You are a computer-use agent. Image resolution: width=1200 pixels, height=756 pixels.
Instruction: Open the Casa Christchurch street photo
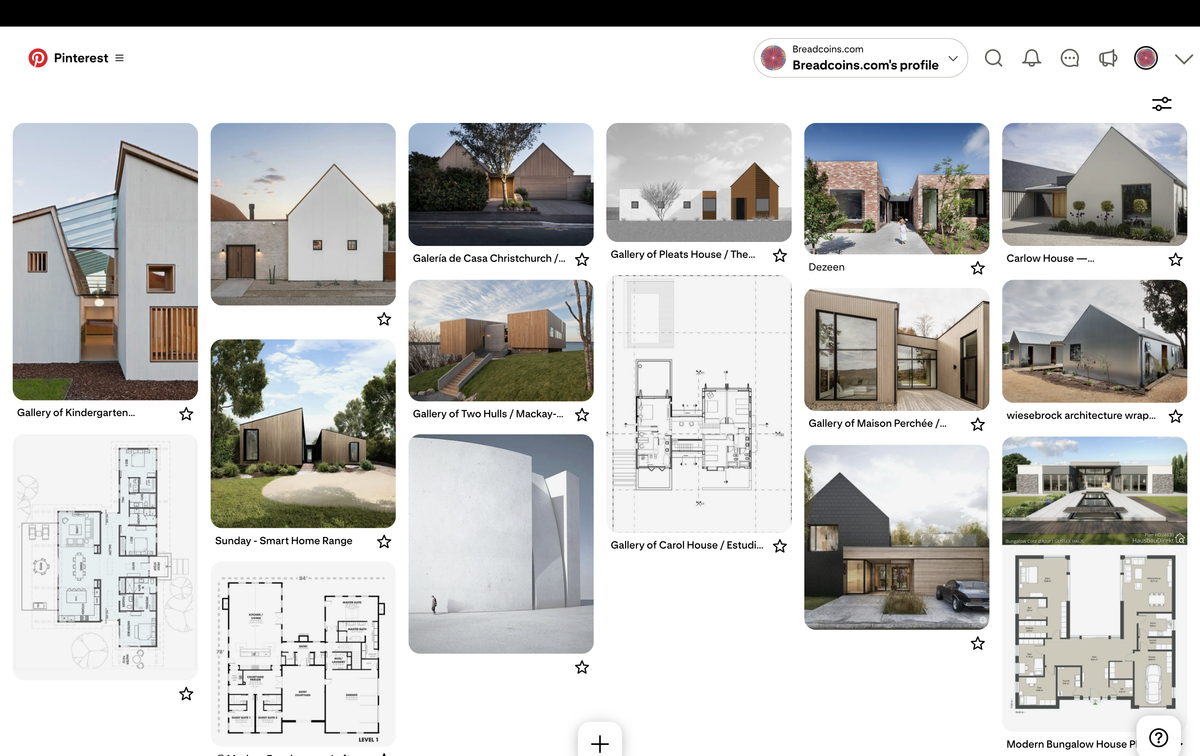tap(501, 184)
